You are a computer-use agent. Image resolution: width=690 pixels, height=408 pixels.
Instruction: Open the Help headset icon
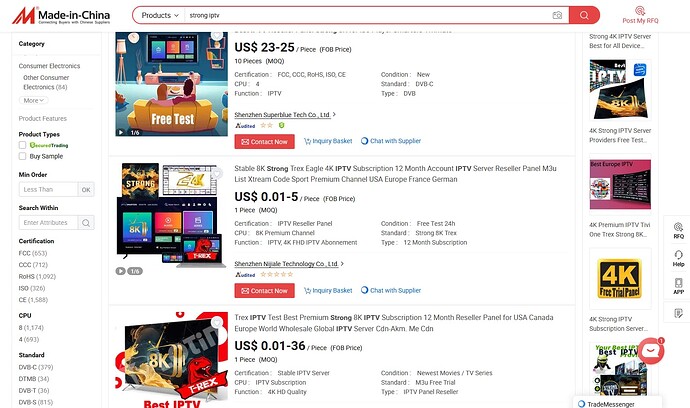click(x=678, y=258)
